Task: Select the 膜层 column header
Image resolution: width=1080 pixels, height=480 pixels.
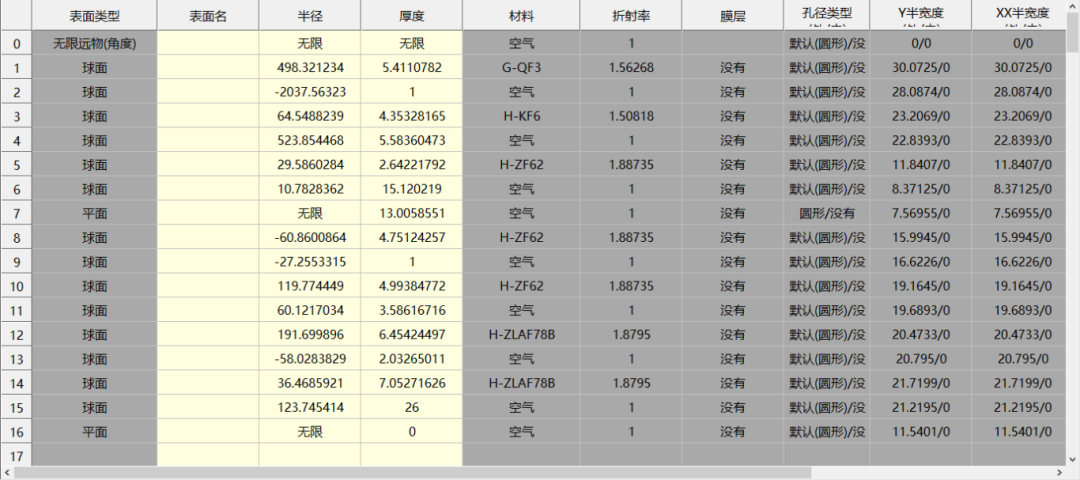Action: click(733, 15)
